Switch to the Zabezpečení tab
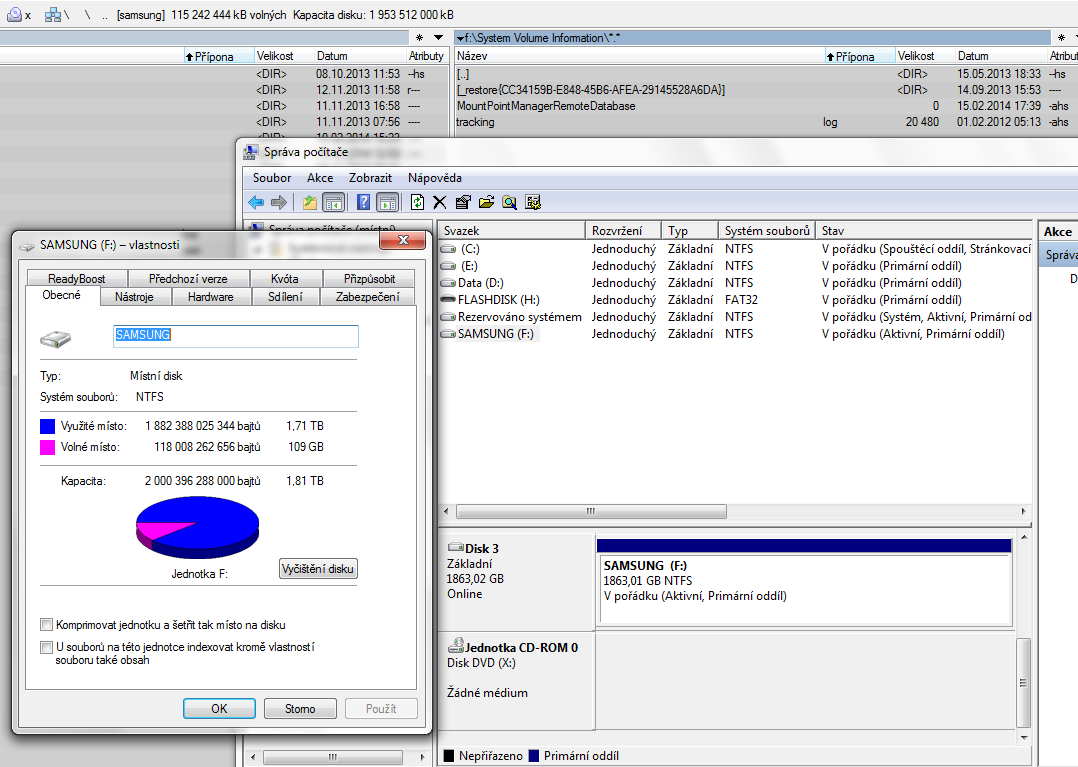The image size is (1078, 767). point(368,297)
